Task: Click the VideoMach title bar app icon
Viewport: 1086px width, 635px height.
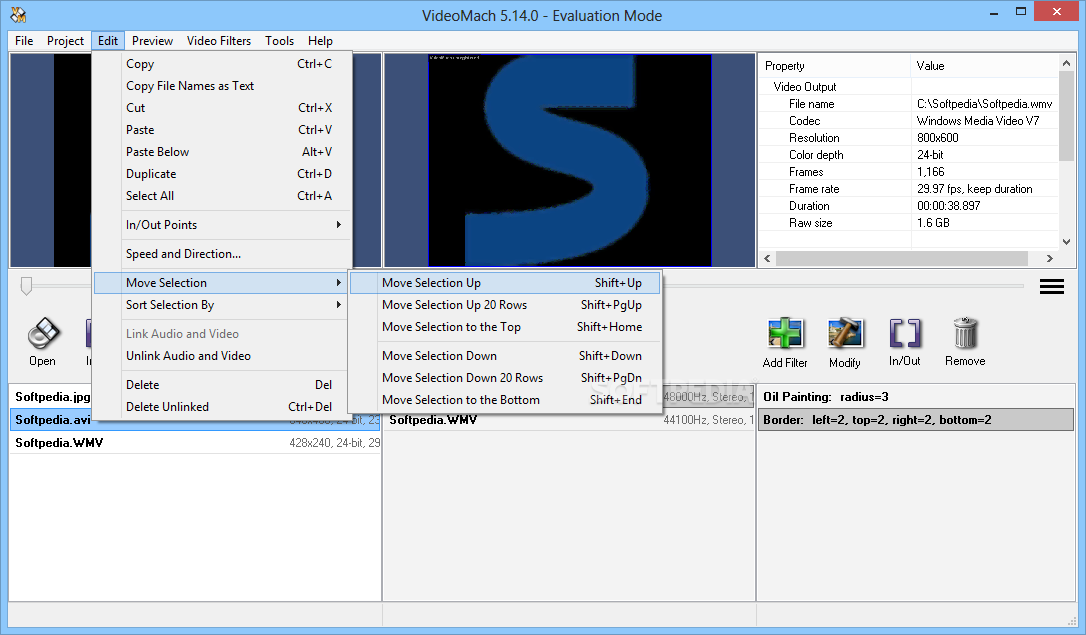Action: 18,15
